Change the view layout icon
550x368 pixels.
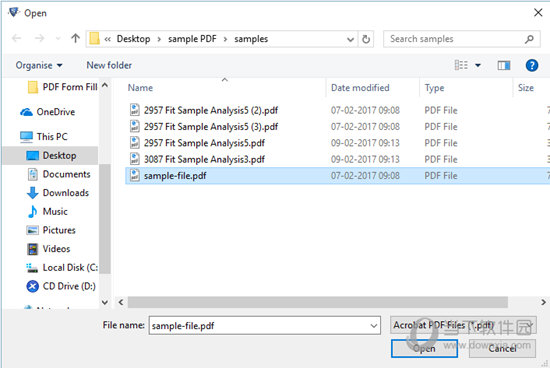pyautogui.click(x=461, y=65)
